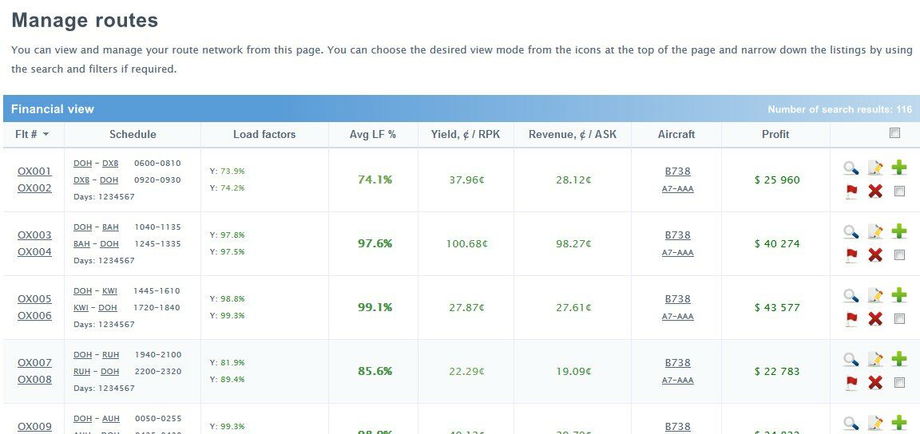Check the box for route OX001/OX002
The image size is (920, 434).
pyautogui.click(x=900, y=191)
